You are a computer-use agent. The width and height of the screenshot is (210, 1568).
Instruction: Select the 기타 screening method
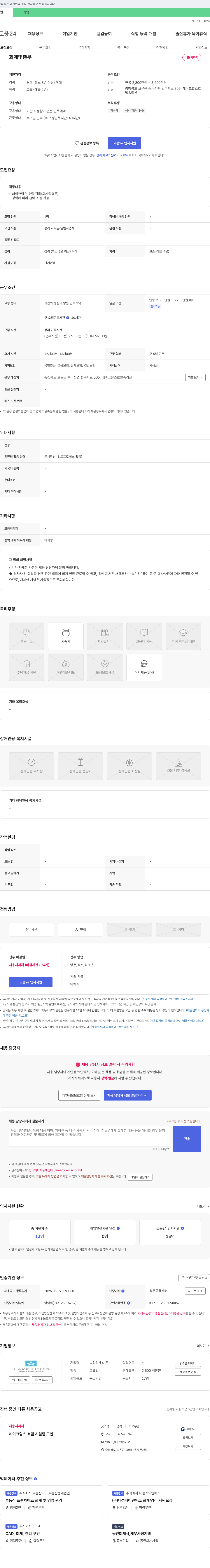178,929
